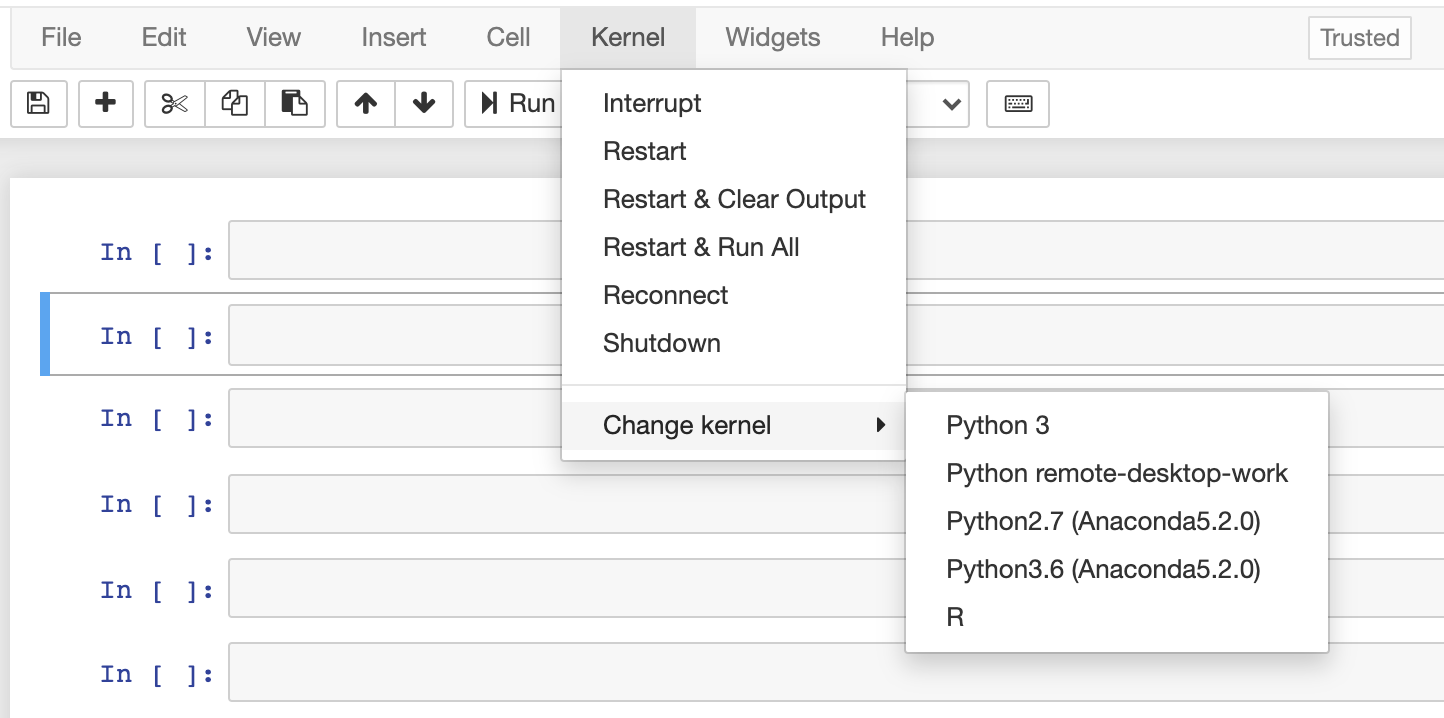Move selected cell down with arrow icon

click(x=424, y=104)
